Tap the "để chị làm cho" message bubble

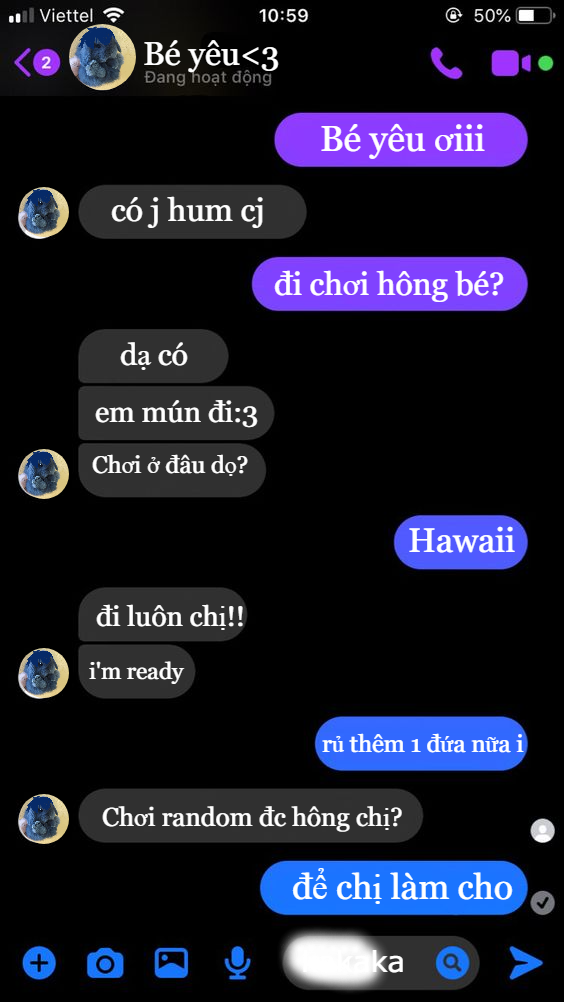394,888
